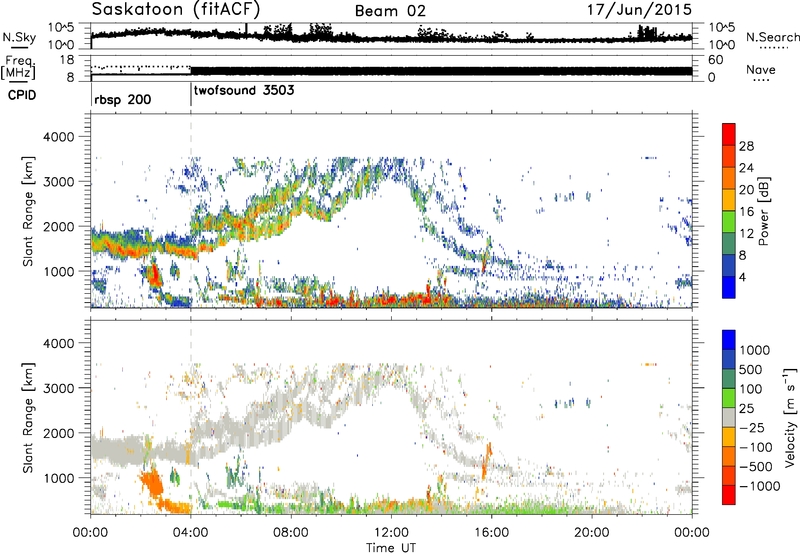The image size is (800, 554).
Task: Click the 'N.Search' legend label
Action: coord(772,37)
